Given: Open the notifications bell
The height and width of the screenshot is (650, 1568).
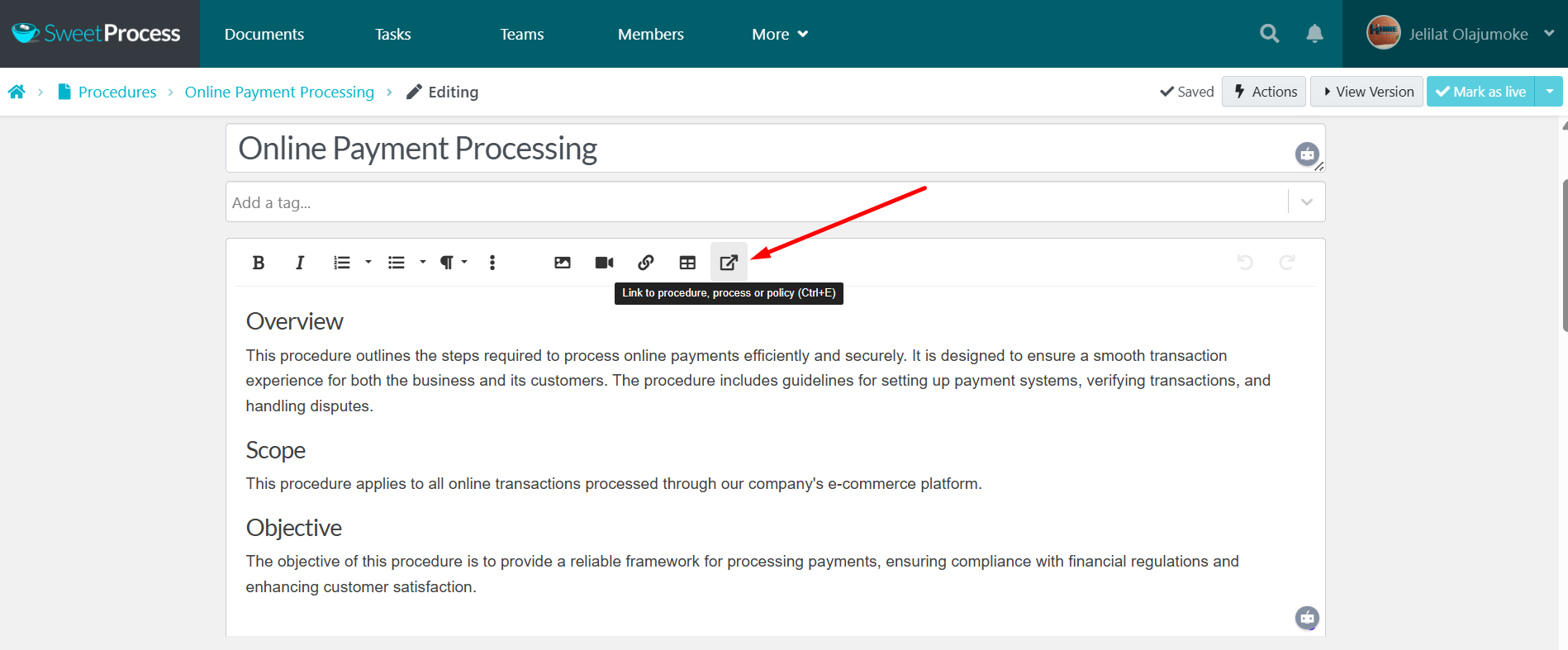Looking at the screenshot, I should click(1314, 34).
